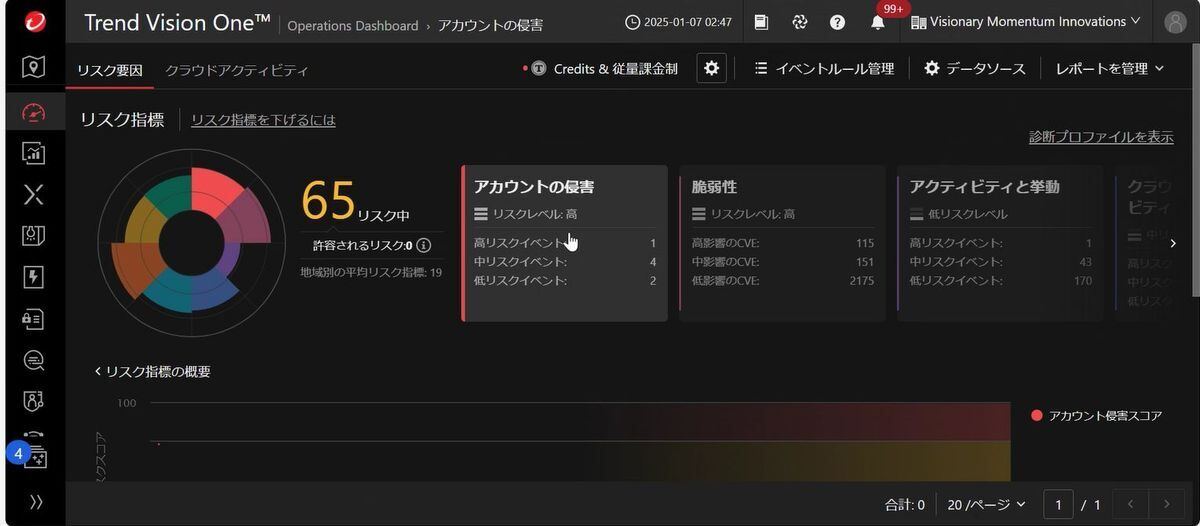Select the リスク要因 tab
1200x526 pixels.
pos(110,70)
